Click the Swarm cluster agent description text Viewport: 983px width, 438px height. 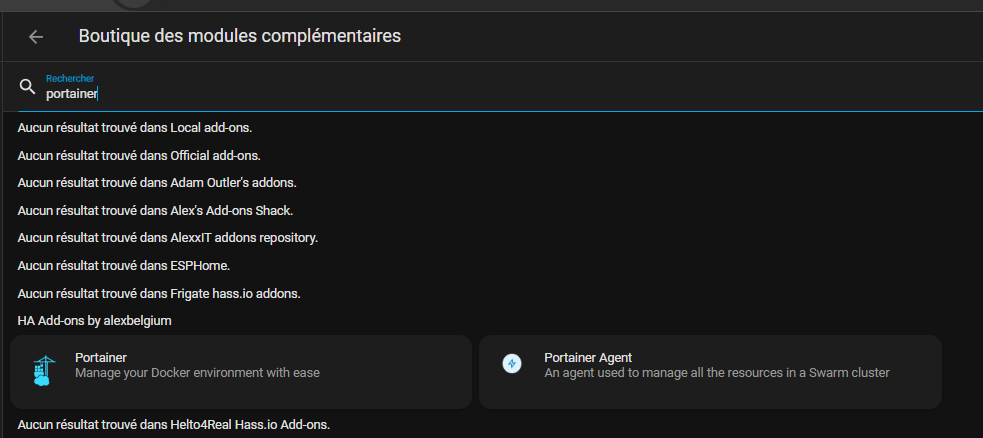(x=717, y=373)
